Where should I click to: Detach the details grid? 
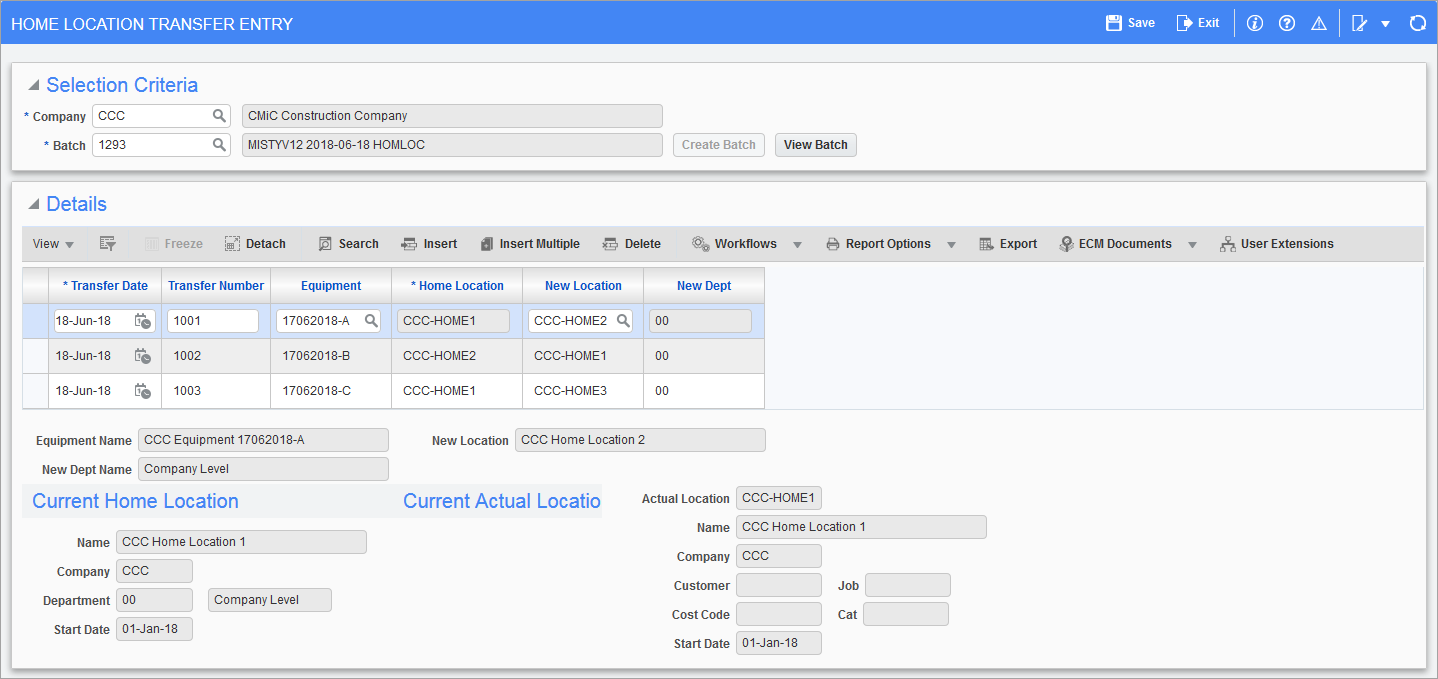(255, 243)
